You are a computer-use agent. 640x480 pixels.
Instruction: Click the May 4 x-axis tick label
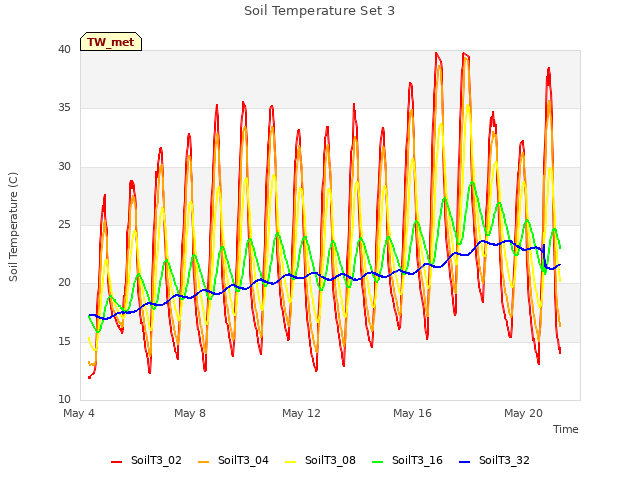coord(79,413)
